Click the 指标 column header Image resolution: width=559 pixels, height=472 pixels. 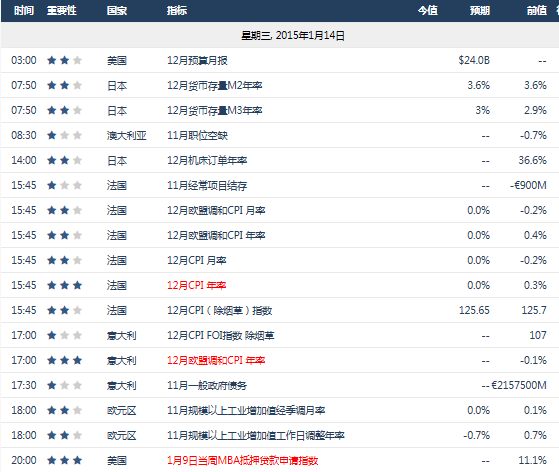[177, 11]
